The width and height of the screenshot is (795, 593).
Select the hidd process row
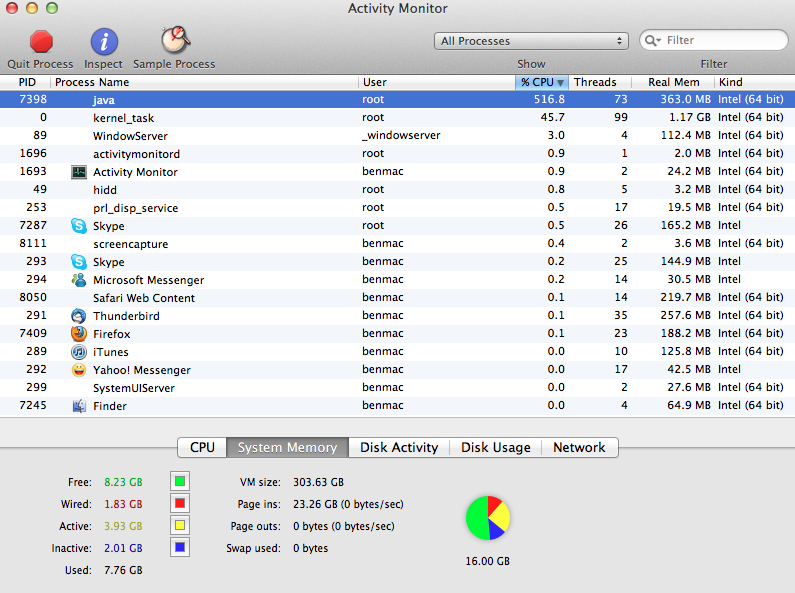click(398, 190)
